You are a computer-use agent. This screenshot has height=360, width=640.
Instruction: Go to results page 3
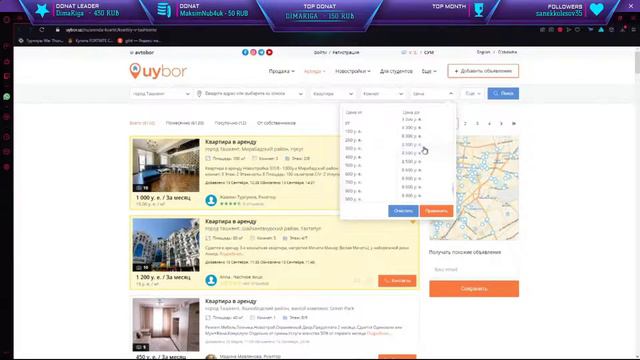(477, 123)
